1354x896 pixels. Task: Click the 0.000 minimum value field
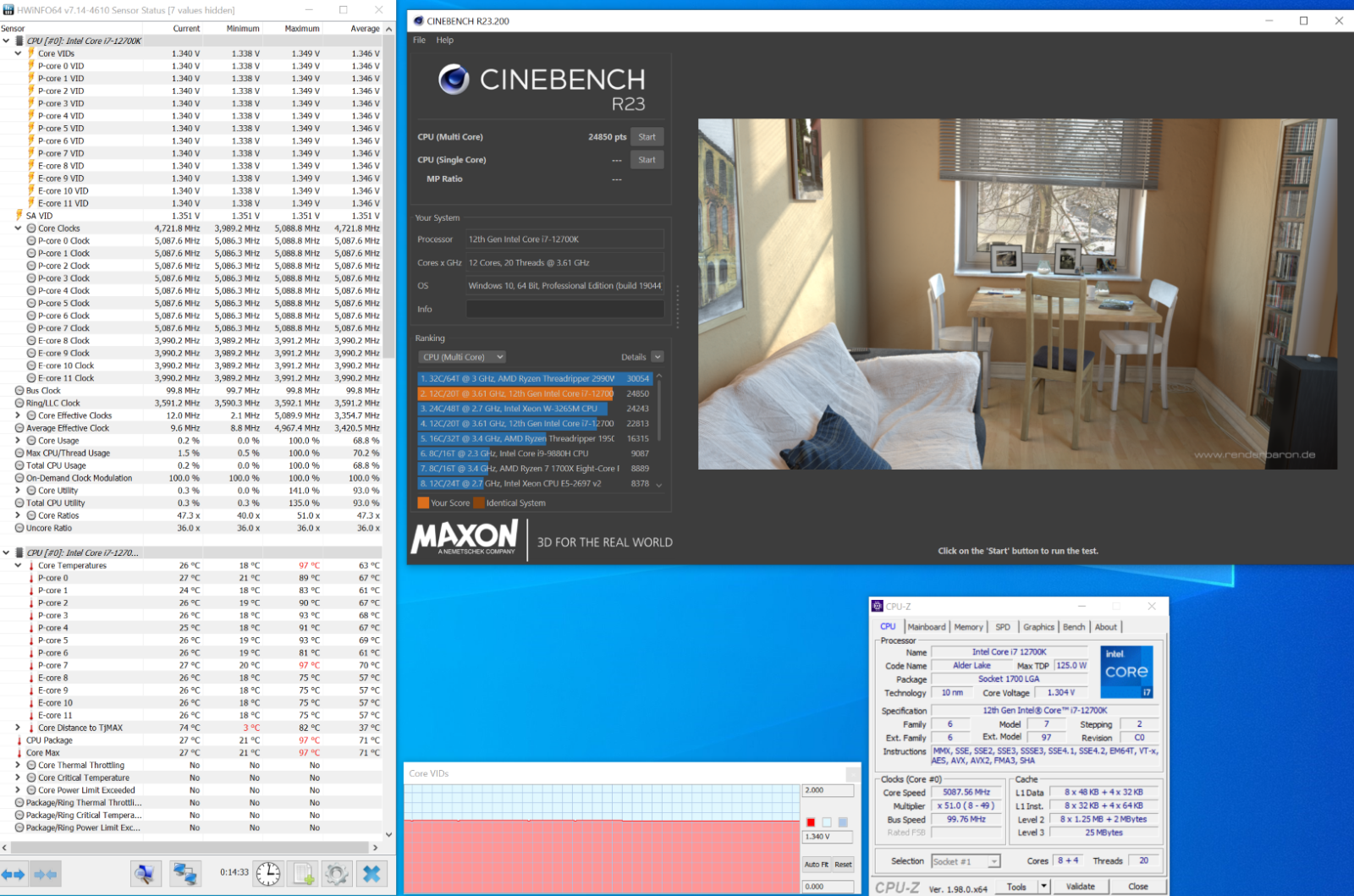(x=828, y=887)
